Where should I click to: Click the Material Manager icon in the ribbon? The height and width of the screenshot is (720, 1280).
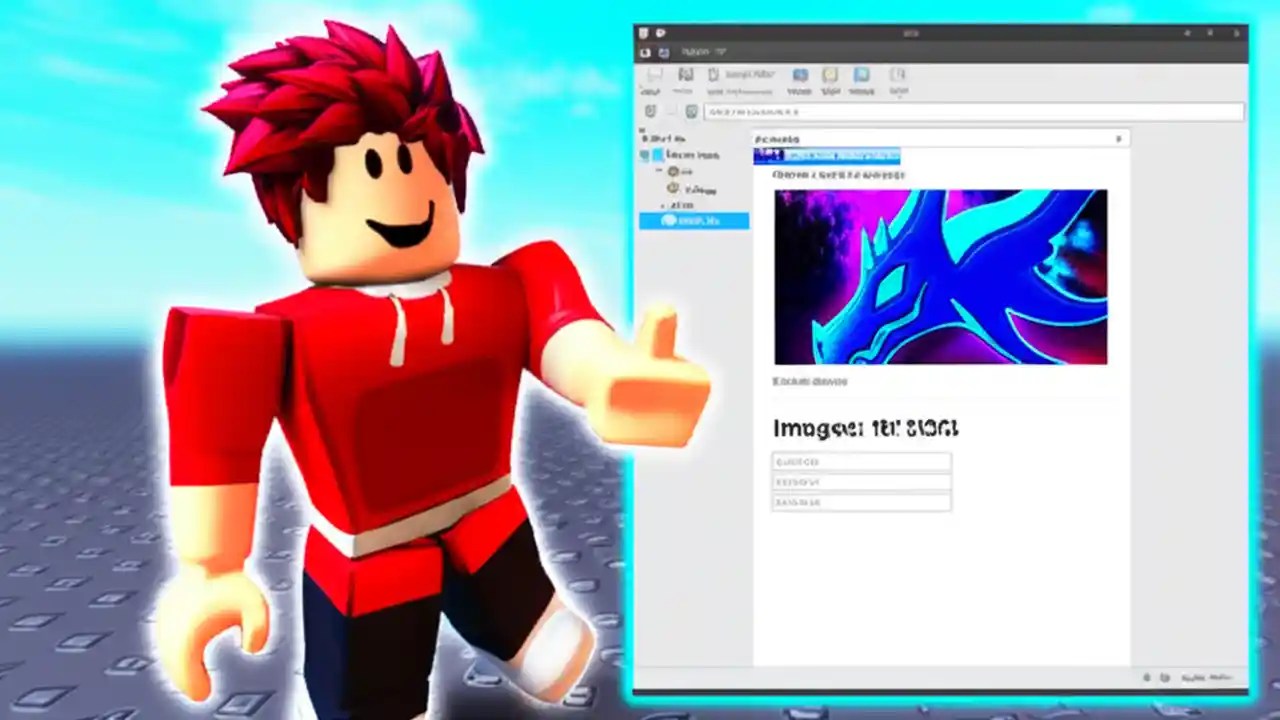coord(862,75)
